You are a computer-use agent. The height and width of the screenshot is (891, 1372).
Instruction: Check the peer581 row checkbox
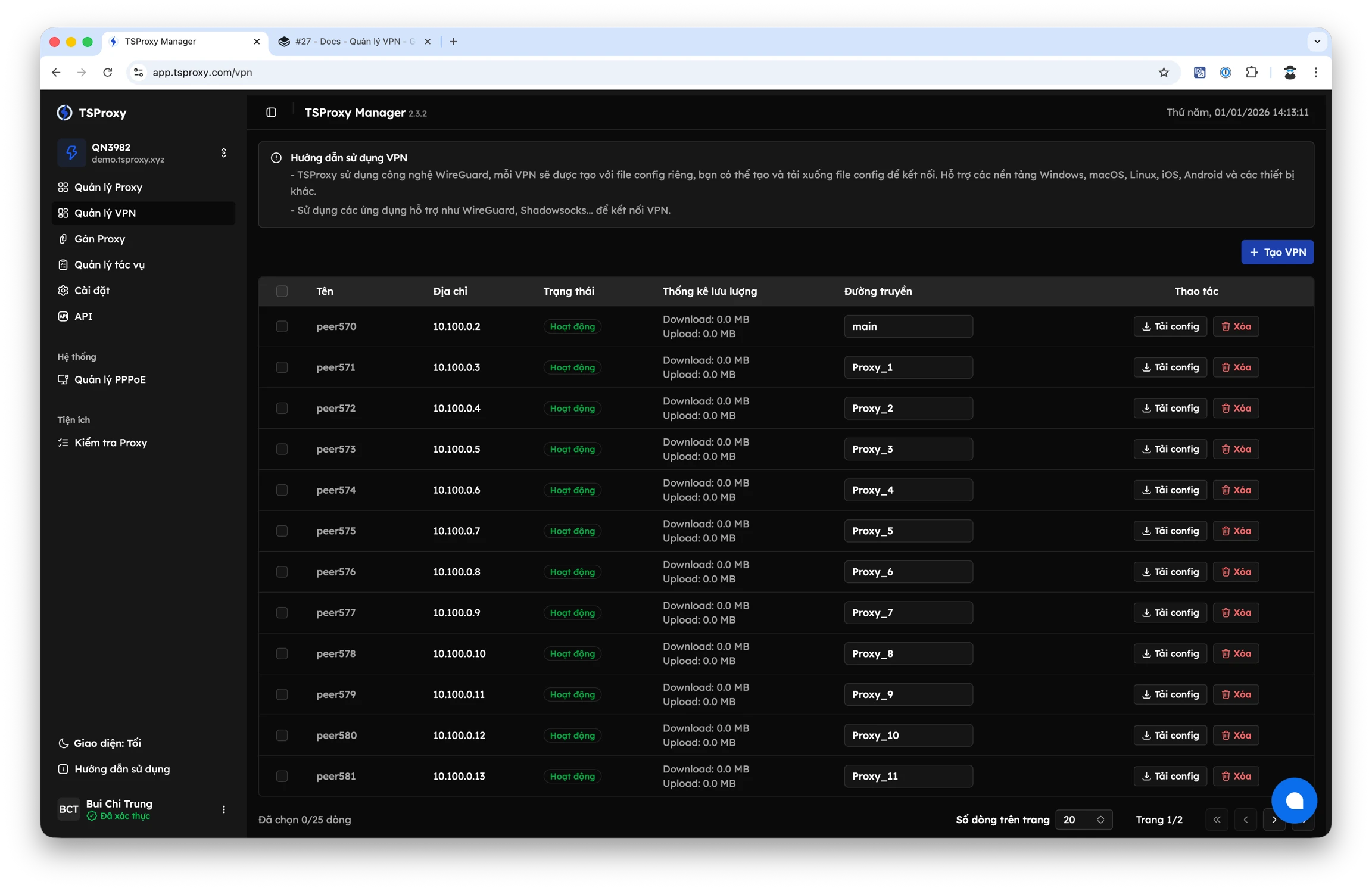282,775
